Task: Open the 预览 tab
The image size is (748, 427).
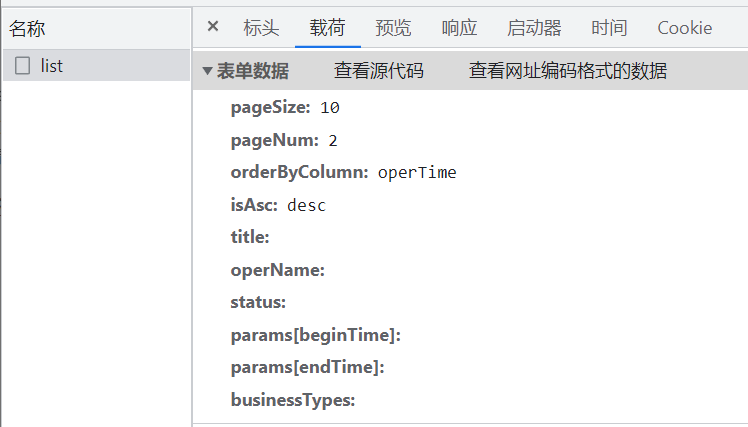Action: (x=393, y=28)
